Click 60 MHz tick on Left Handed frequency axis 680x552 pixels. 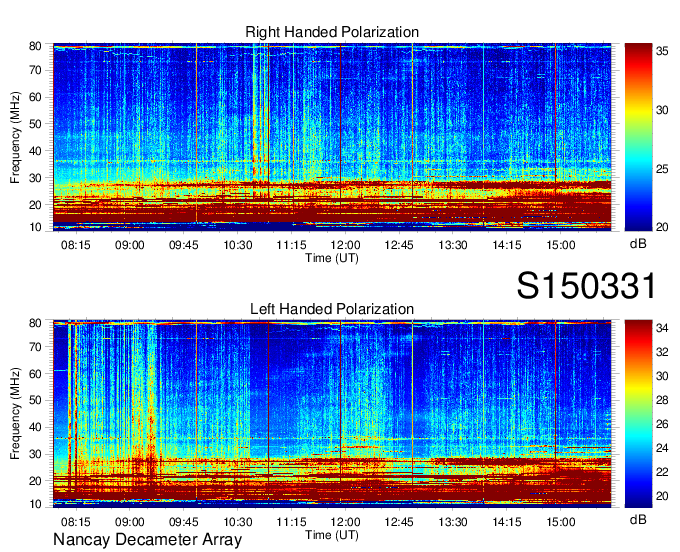35,374
